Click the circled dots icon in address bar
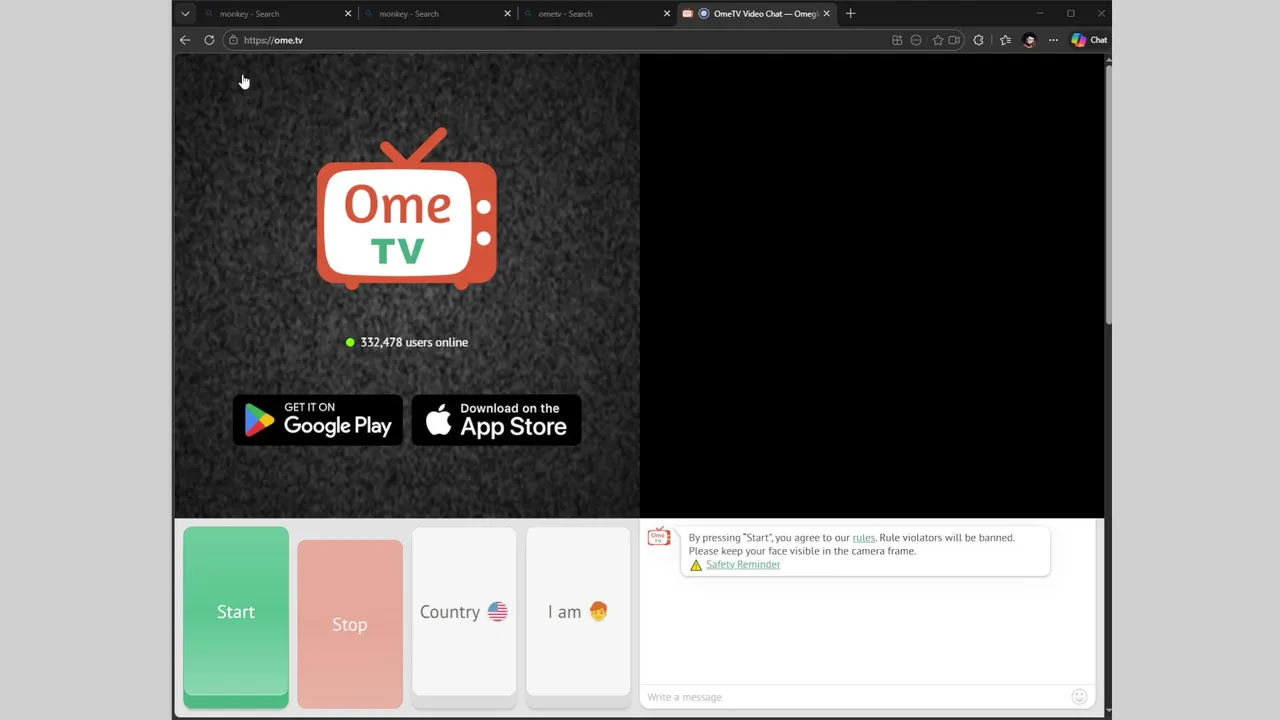Viewport: 1280px width, 720px height. pyautogui.click(x=916, y=40)
